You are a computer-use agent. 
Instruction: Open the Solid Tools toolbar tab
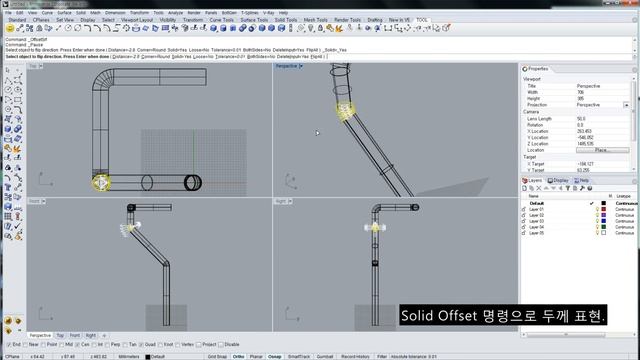[286, 20]
